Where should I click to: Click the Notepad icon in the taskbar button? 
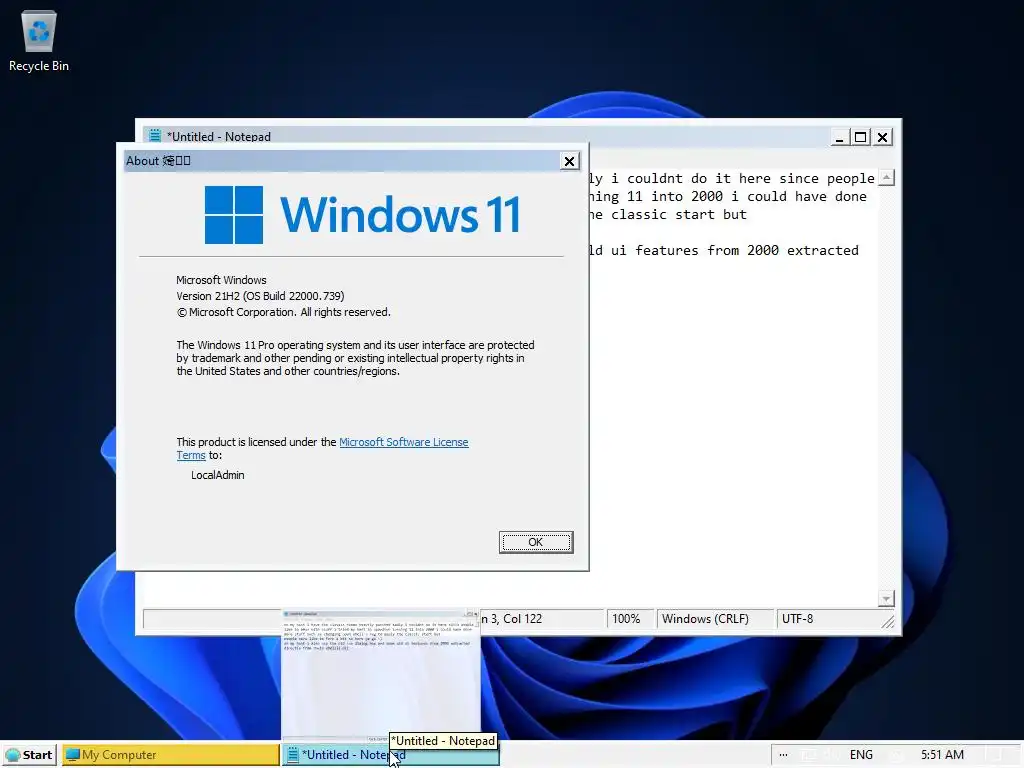[x=293, y=755]
